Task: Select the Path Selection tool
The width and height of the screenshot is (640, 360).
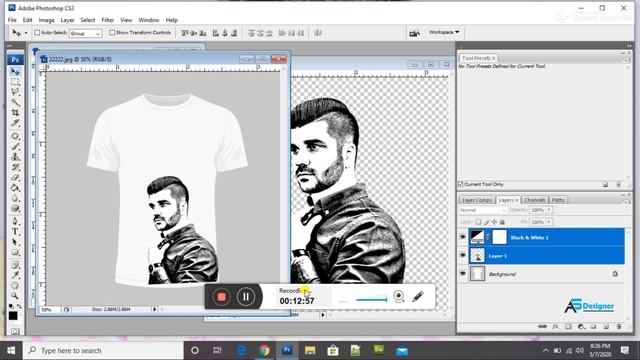Action: [x=15, y=242]
